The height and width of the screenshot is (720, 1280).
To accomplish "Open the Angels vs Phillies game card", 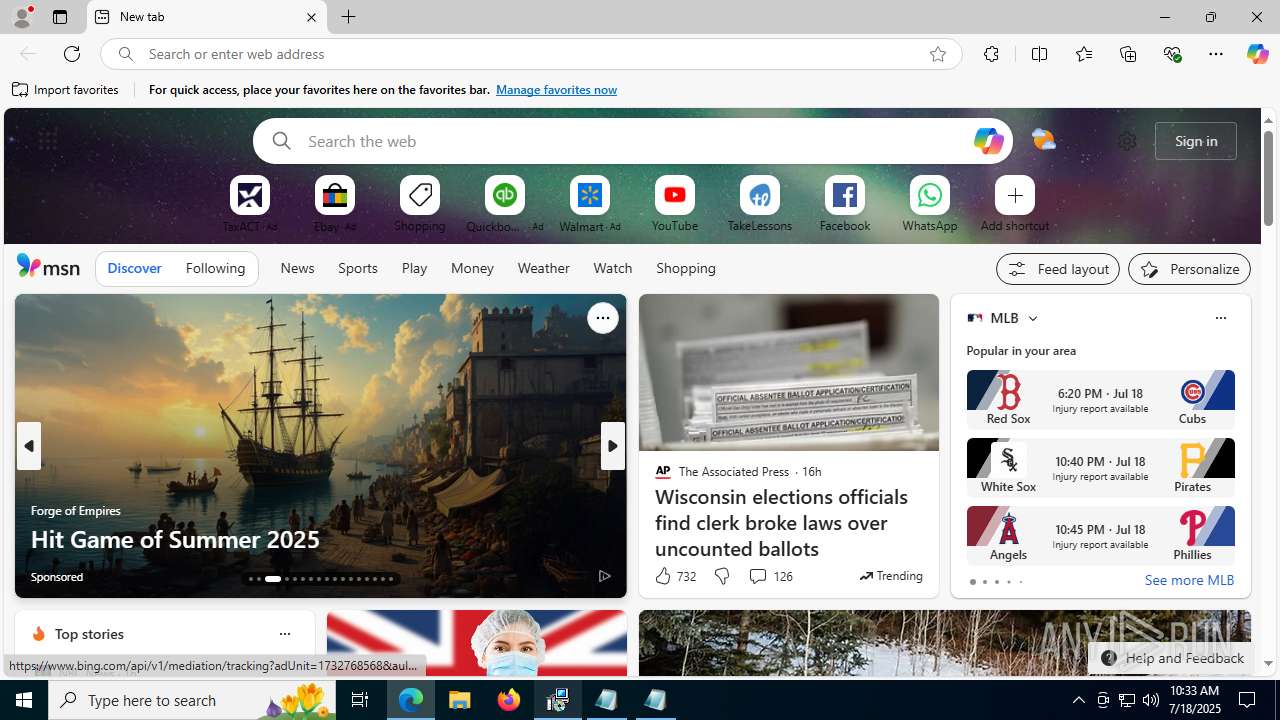I will 1100,535.
